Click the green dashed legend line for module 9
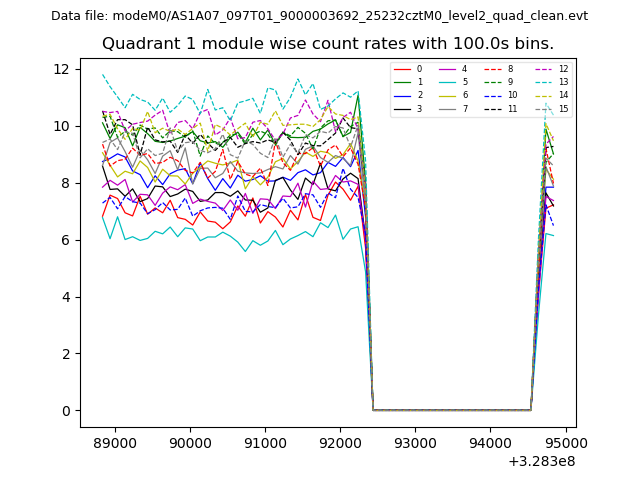Image resolution: width=640 pixels, height=480 pixels. [494, 82]
